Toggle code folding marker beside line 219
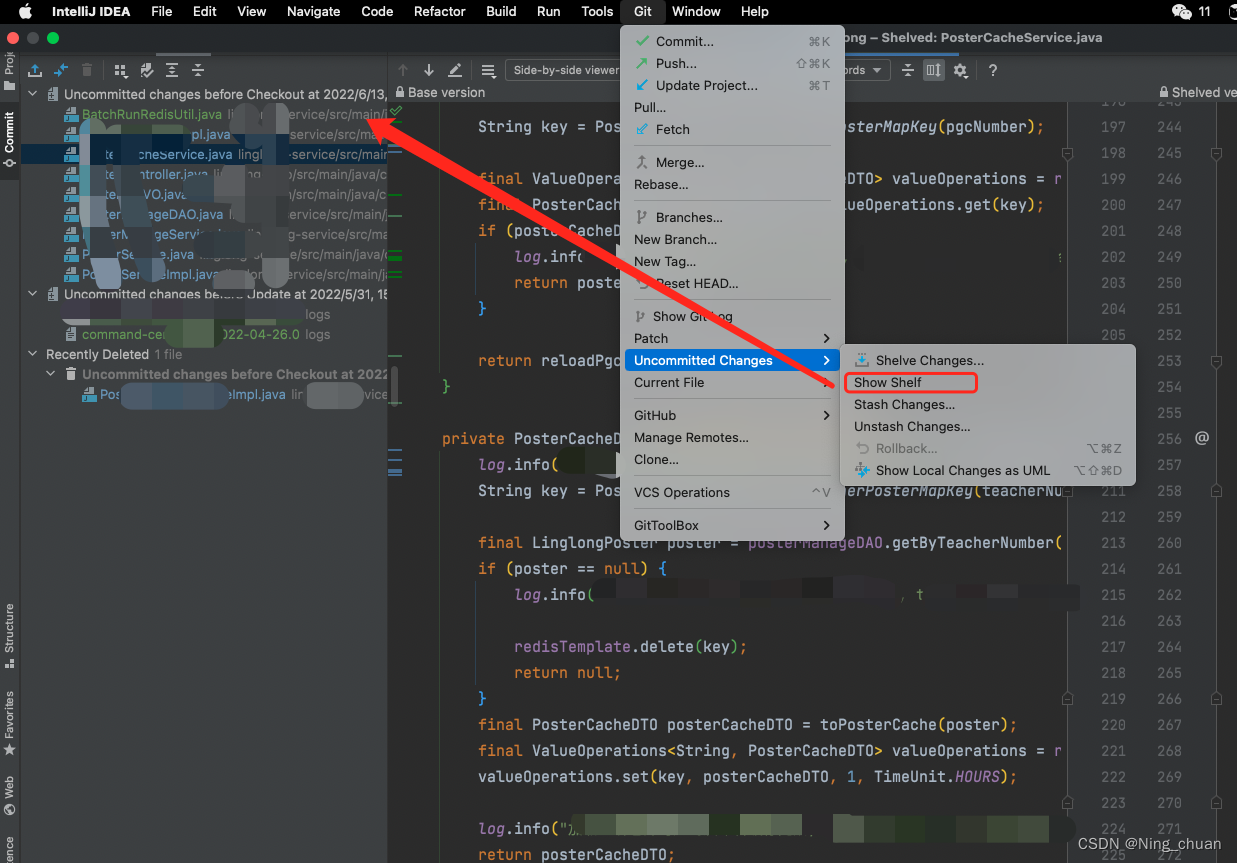 [1067, 699]
